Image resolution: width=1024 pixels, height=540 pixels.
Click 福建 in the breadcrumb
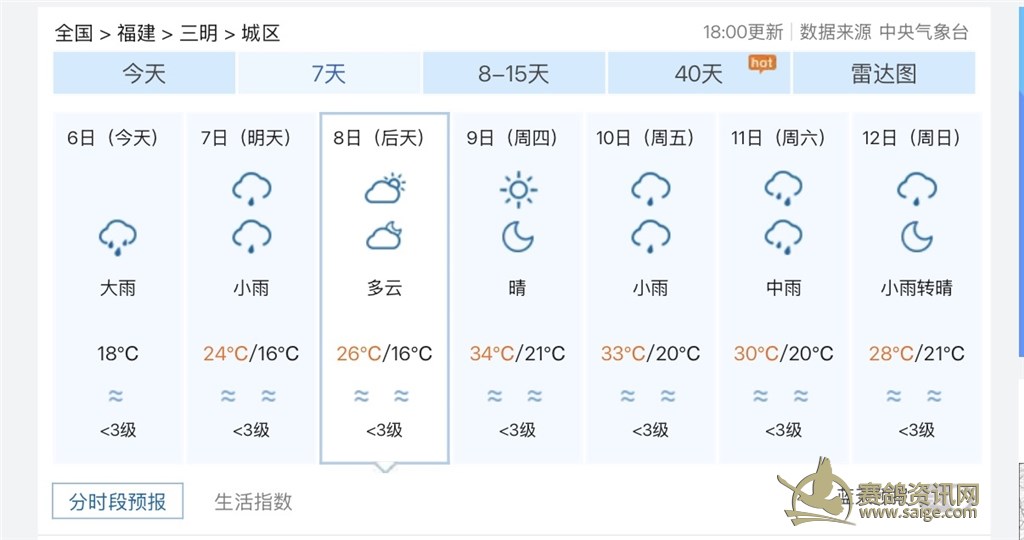(136, 33)
